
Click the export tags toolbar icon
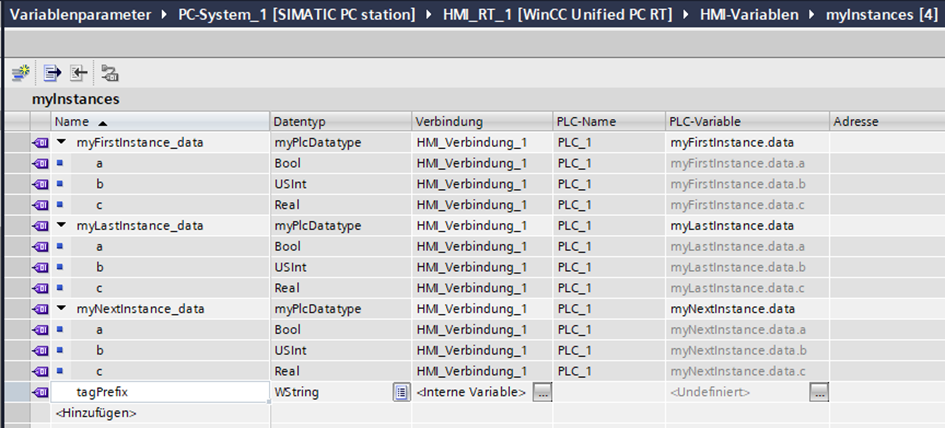tap(52, 73)
